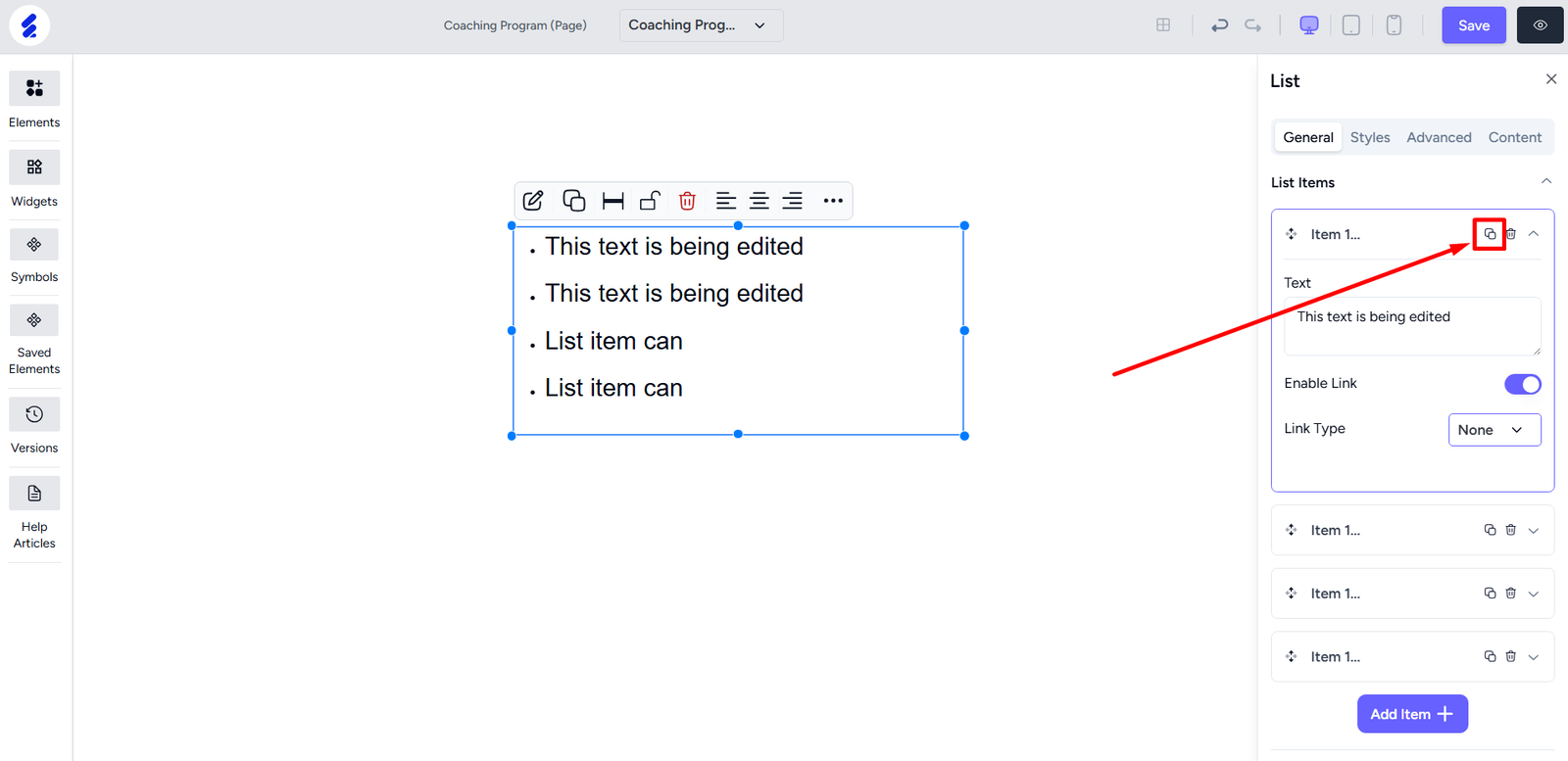Open the Widgets panel

click(34, 168)
